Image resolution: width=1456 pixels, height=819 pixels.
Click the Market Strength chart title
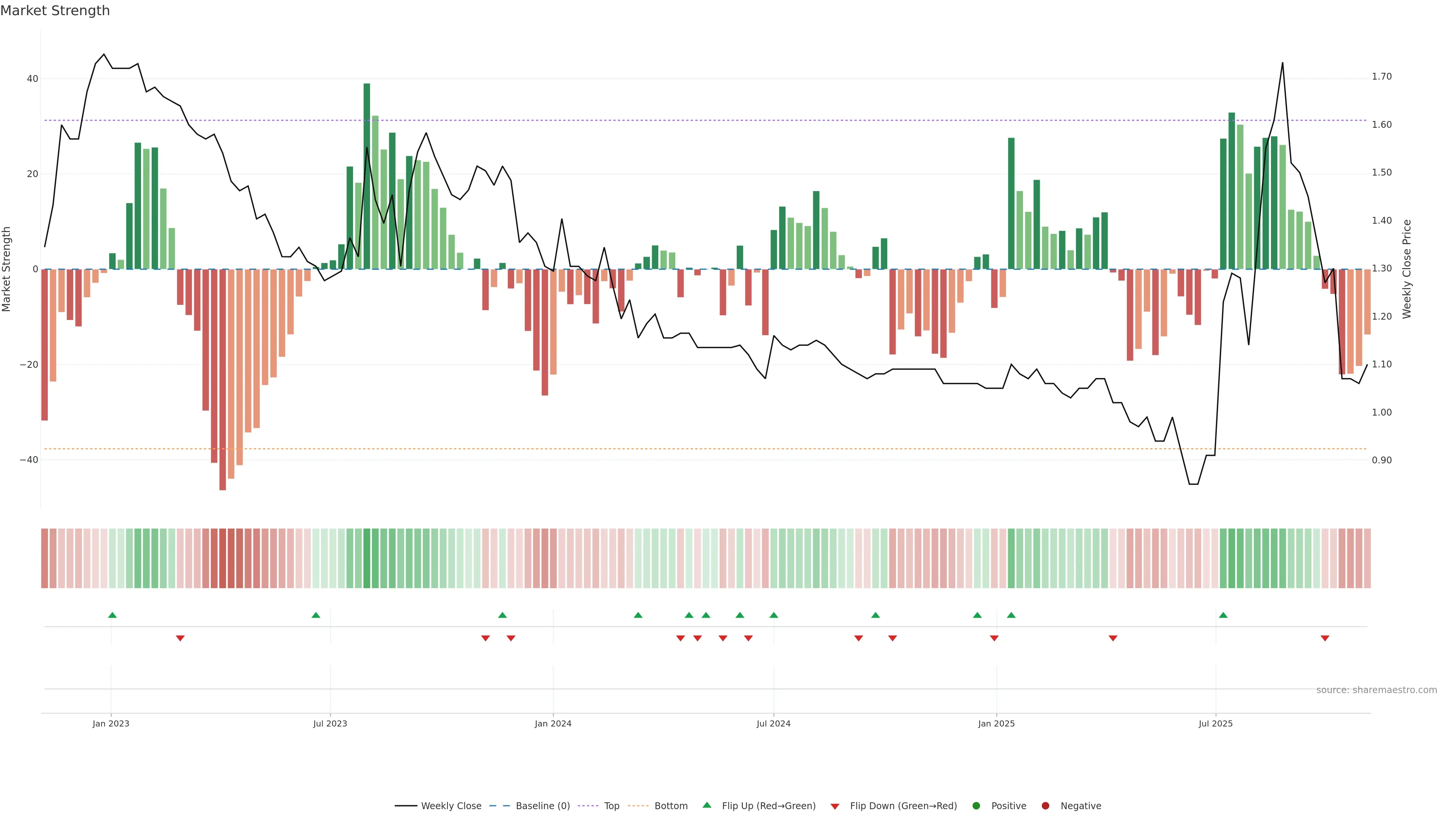pos(55,11)
